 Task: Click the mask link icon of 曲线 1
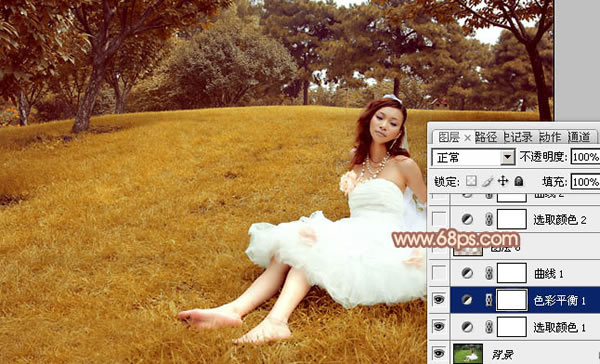pos(489,273)
